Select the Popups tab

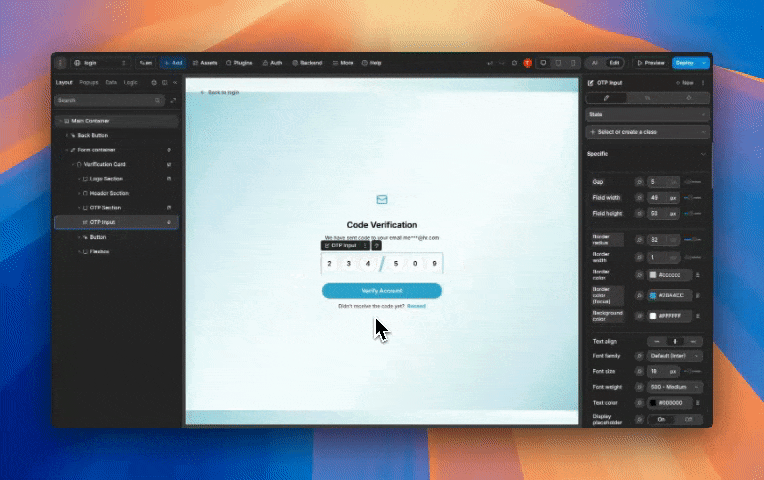89,82
